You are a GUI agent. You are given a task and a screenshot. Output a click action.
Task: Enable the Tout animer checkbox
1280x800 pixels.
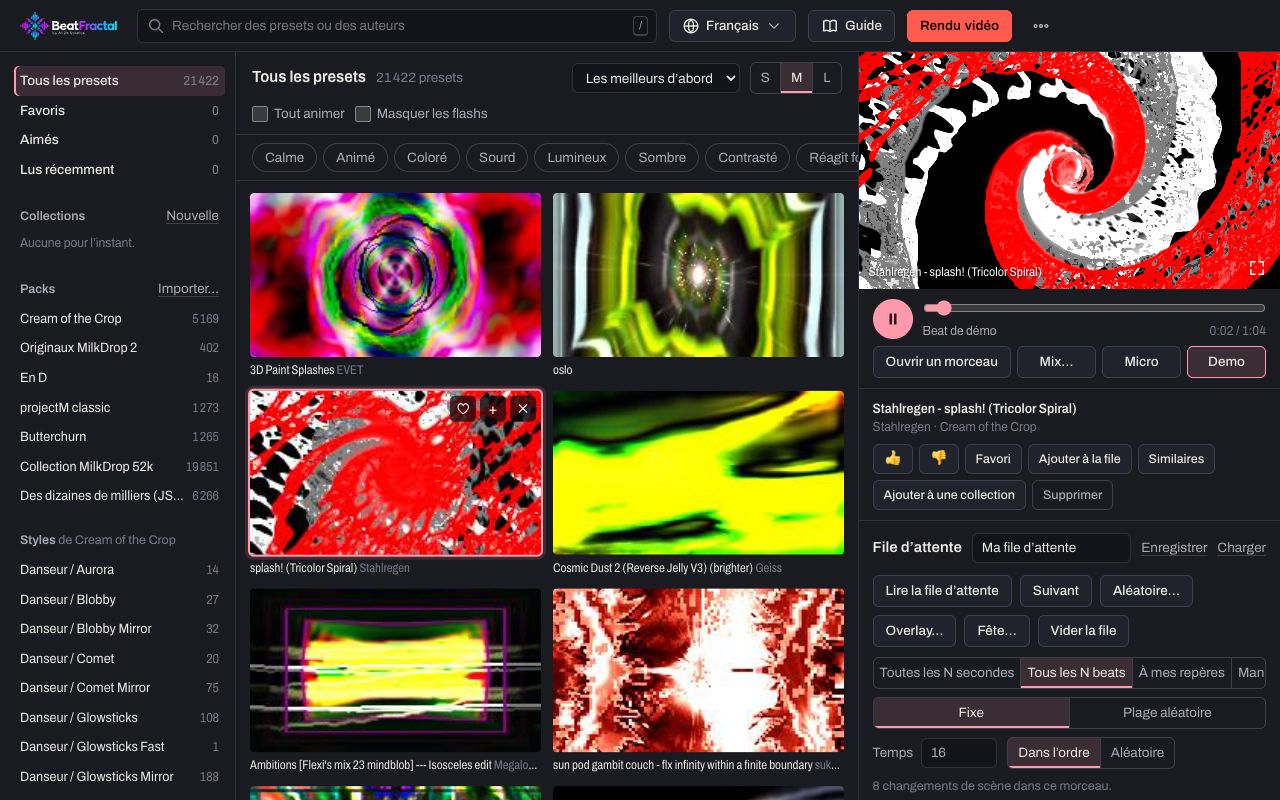click(x=260, y=114)
